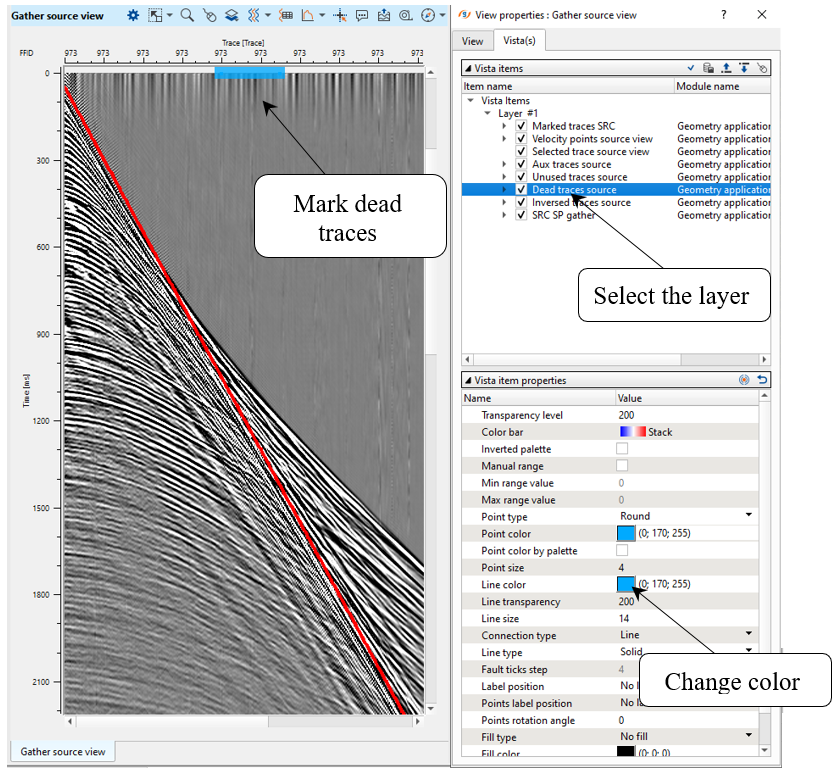Click the layers stack toolbar icon
This screenshot has height=777, width=836.
(231, 16)
